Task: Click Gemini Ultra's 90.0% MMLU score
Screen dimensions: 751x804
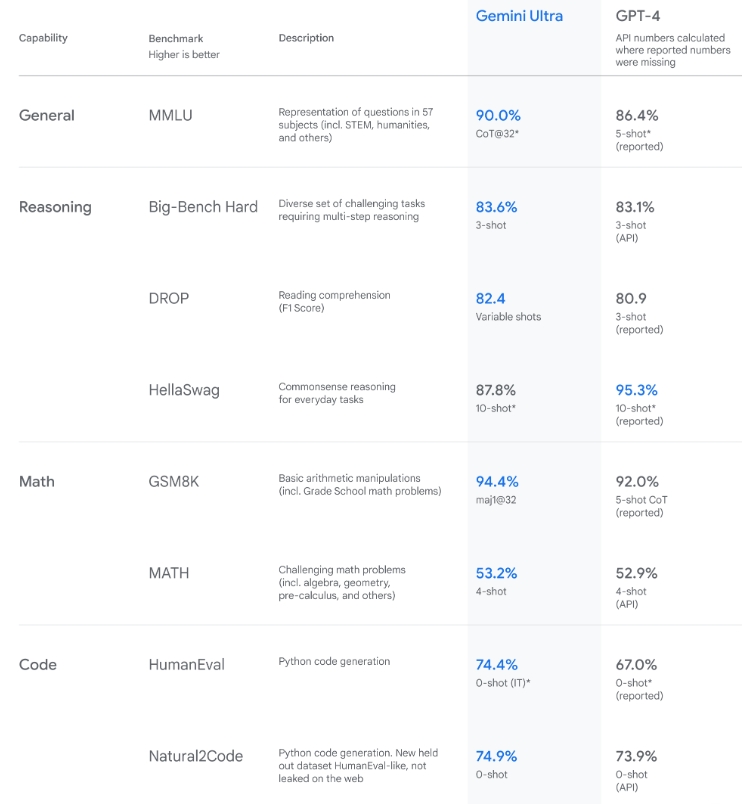Action: [x=498, y=115]
